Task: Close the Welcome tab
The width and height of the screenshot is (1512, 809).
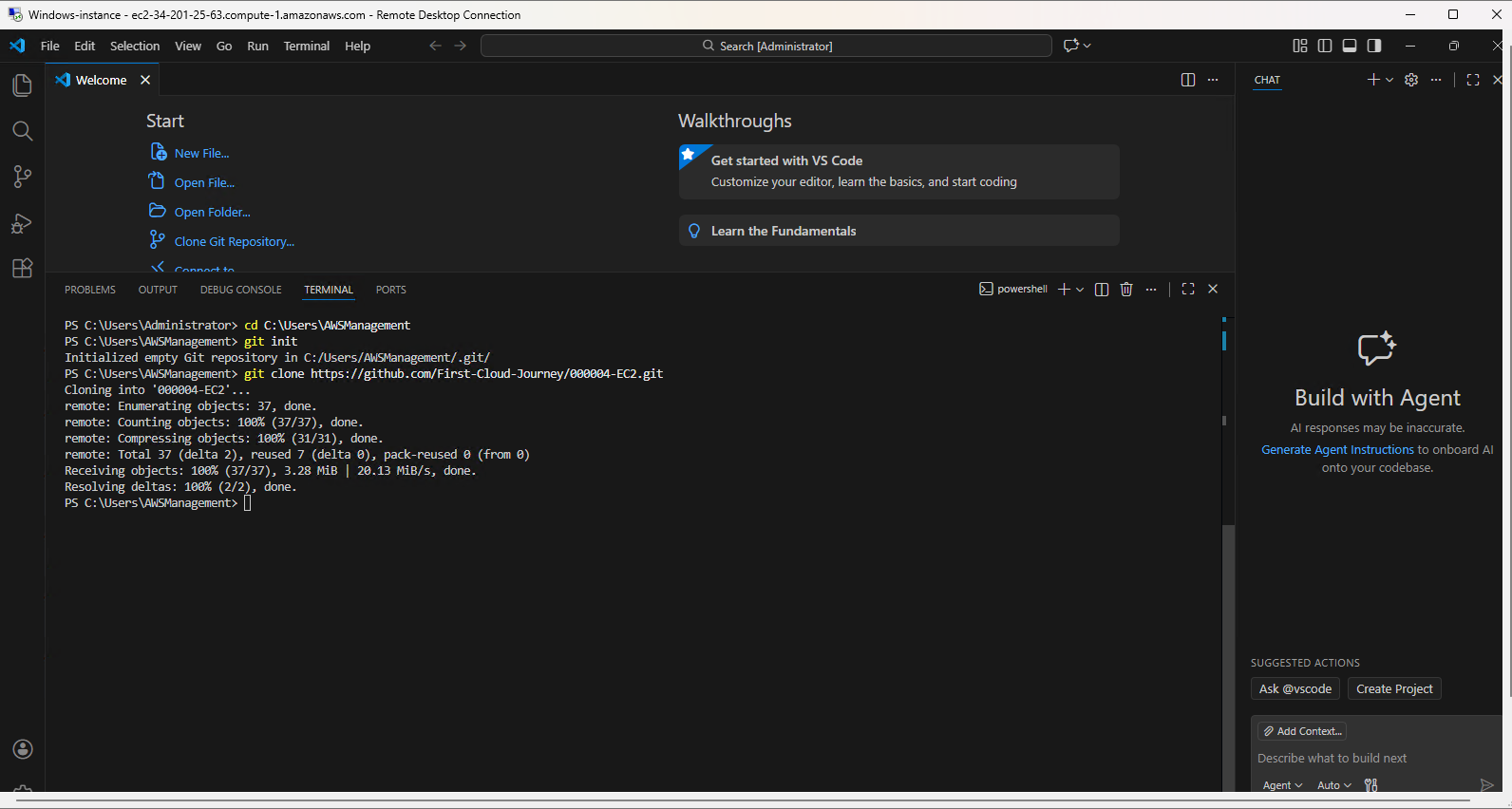Action: pyautogui.click(x=145, y=80)
